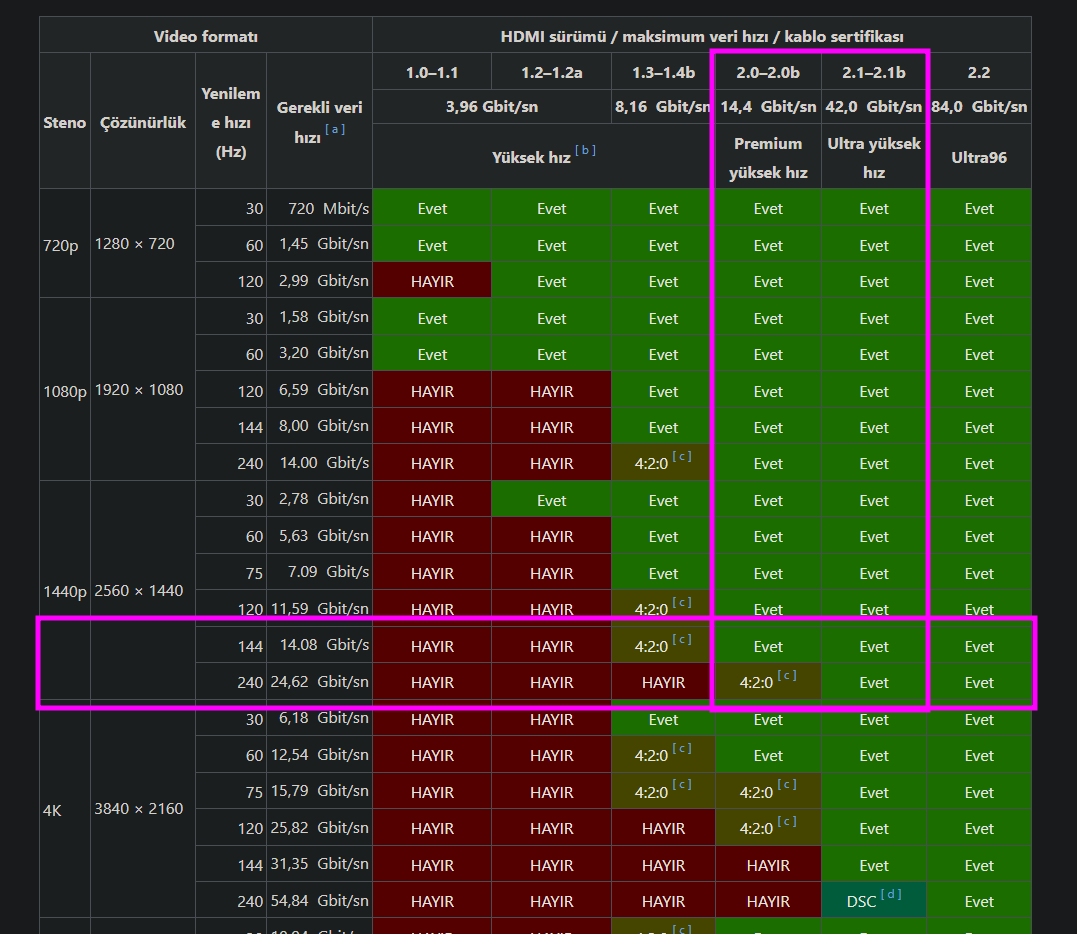Screen dimensions: 1077x934
Task: Open footnote [b] next to Yüksek hız
Action: coord(585,150)
